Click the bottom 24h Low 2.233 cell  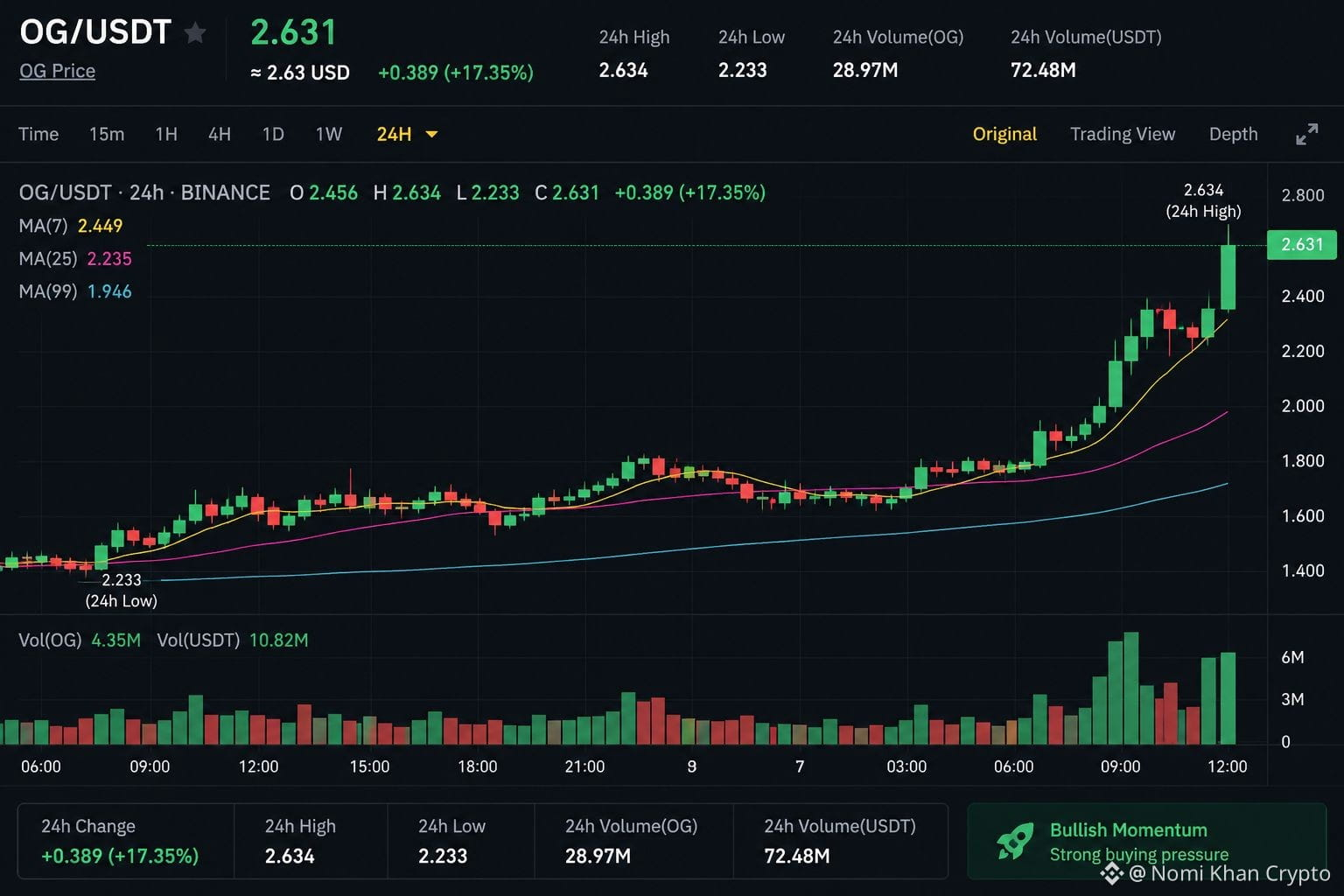(x=461, y=841)
